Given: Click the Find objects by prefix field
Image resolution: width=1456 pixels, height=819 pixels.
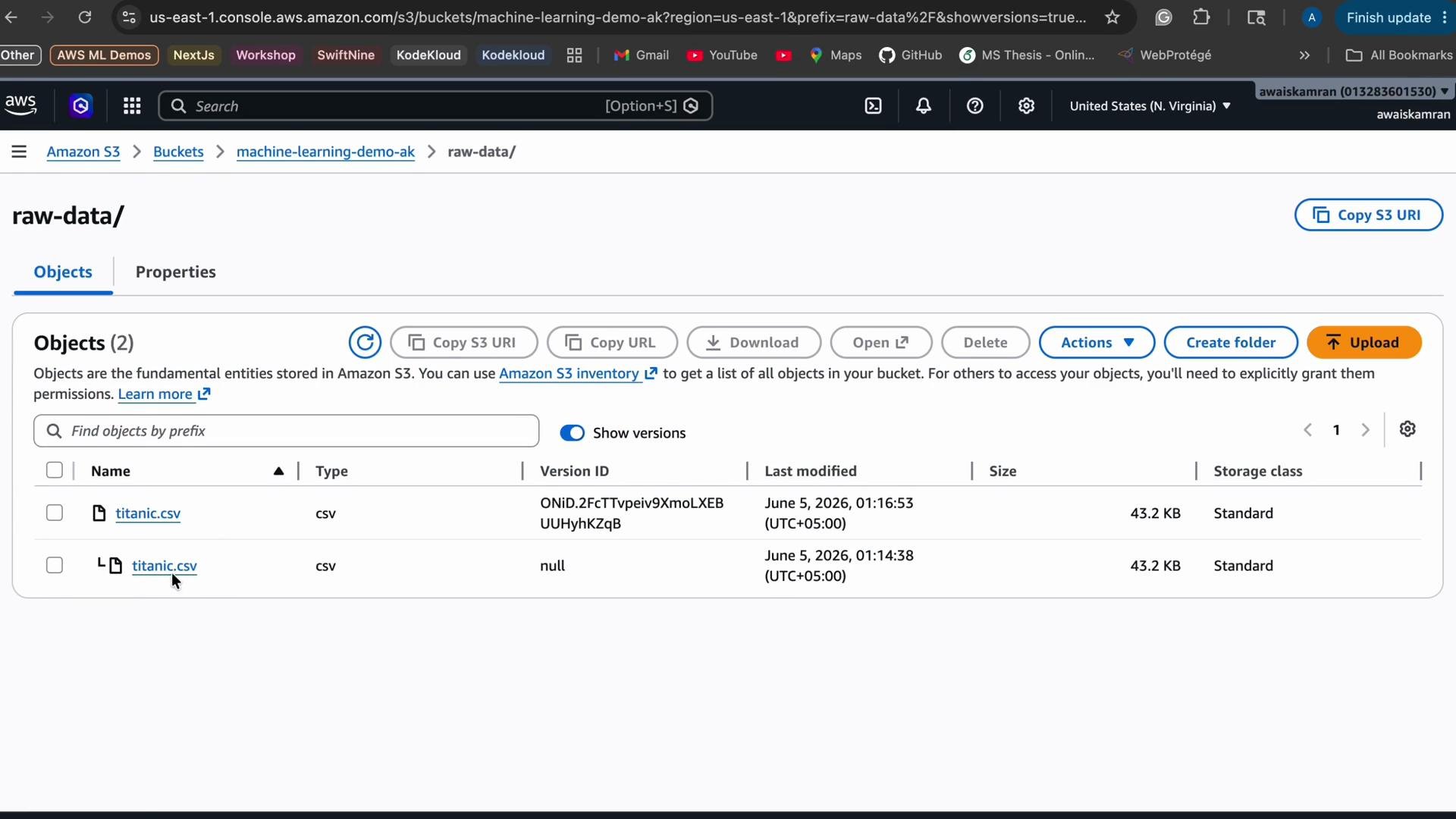Looking at the screenshot, I should [x=287, y=431].
